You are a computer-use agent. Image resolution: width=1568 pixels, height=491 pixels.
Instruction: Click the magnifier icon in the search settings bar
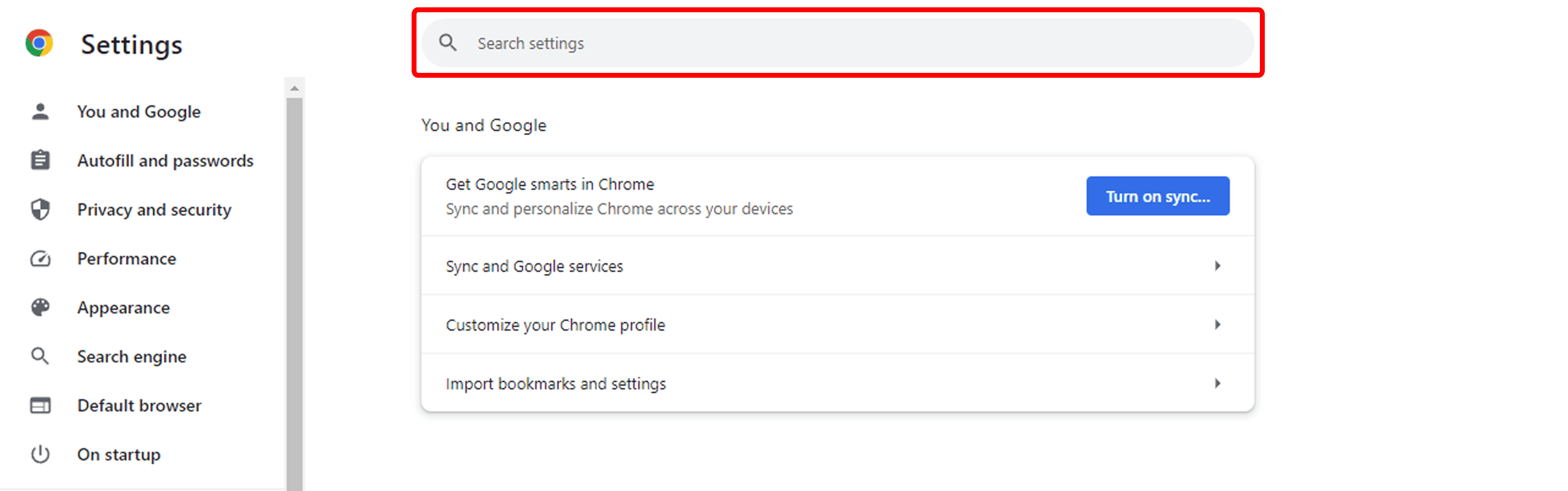448,43
